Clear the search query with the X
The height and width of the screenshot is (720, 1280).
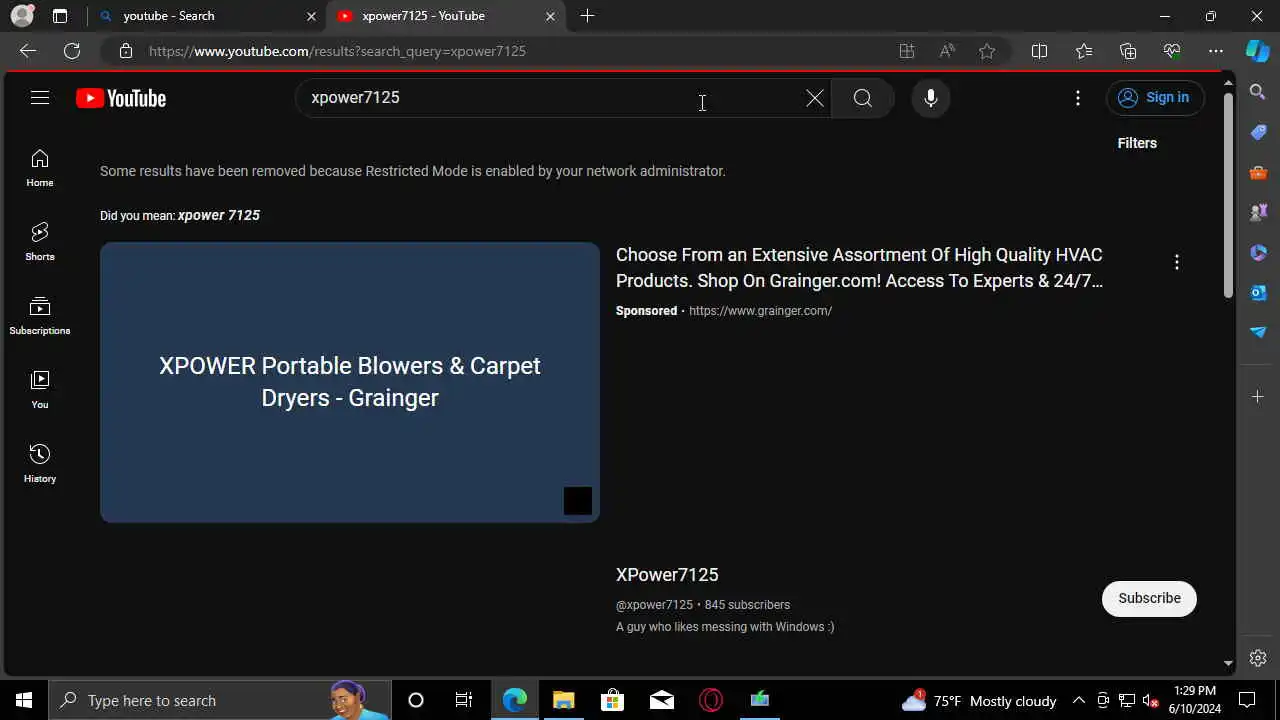coord(815,98)
